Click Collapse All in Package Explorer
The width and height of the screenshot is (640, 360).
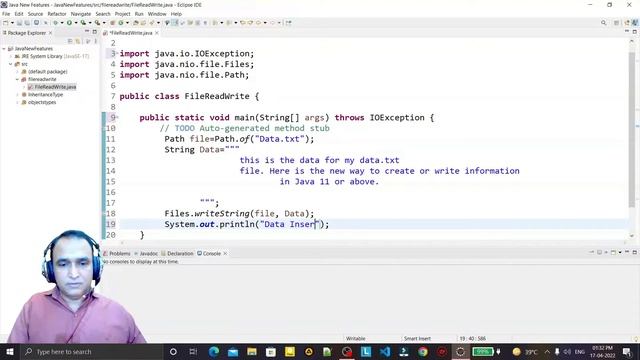[x=70, y=41]
